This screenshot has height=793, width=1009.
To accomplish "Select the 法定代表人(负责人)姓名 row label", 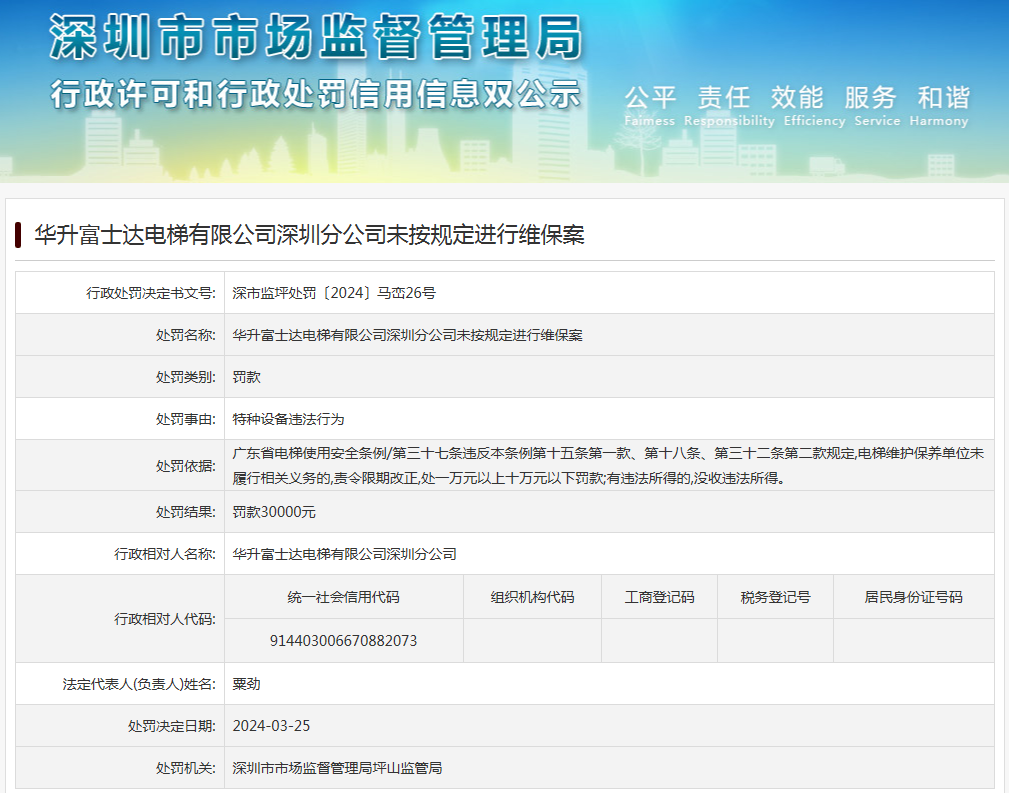I will [x=140, y=684].
